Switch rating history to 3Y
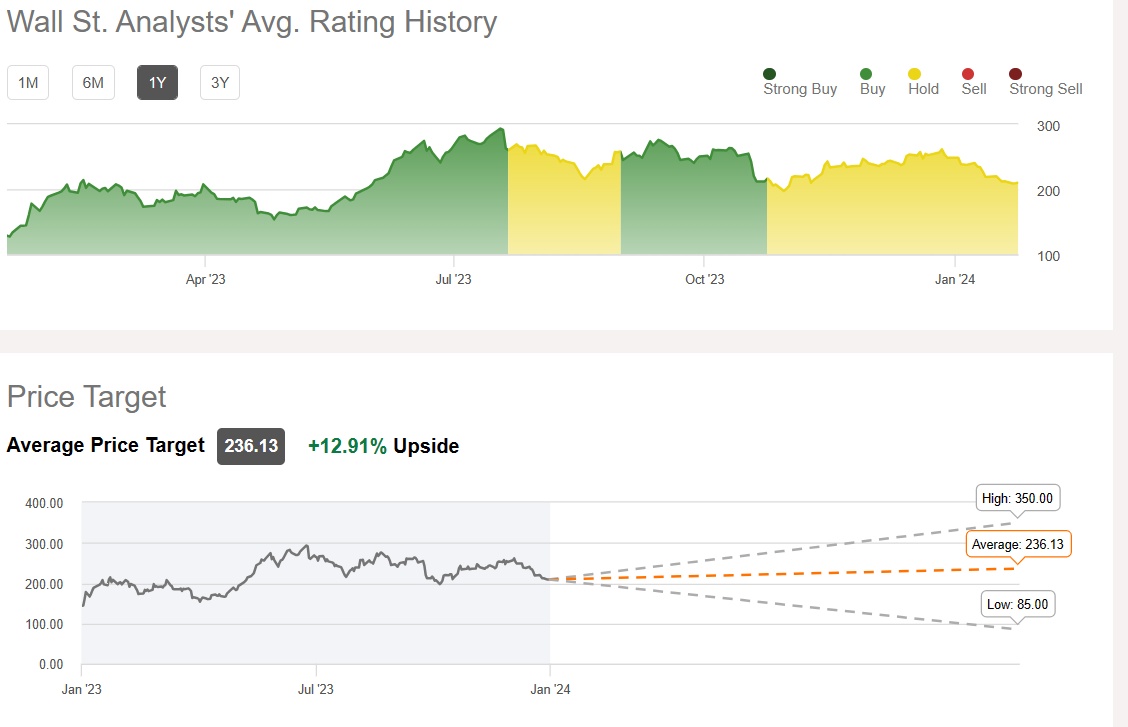 [x=220, y=83]
